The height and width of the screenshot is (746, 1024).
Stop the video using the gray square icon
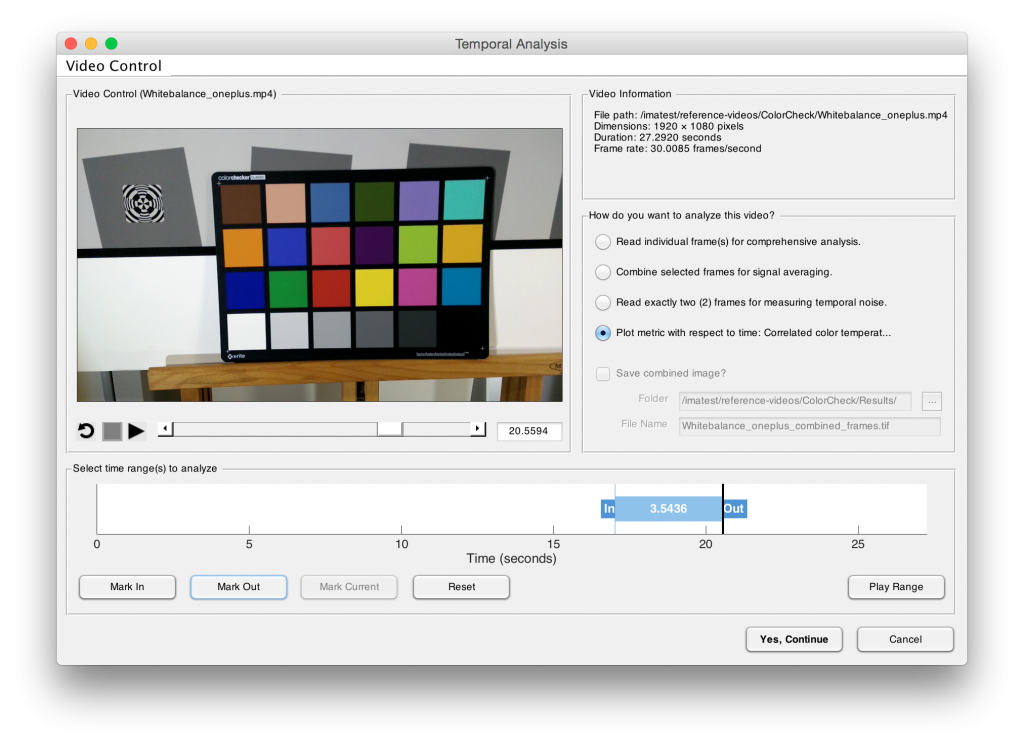tap(112, 431)
